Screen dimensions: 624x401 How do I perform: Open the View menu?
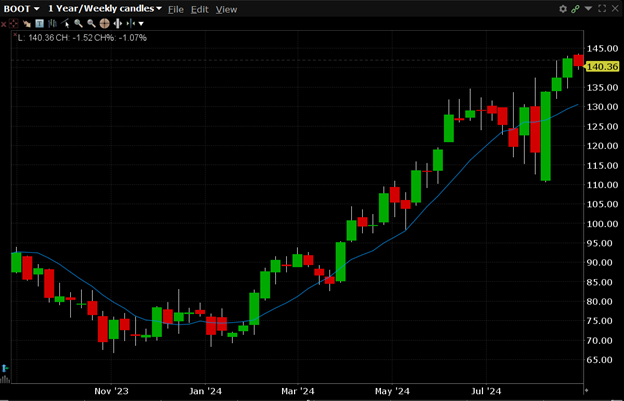226,9
